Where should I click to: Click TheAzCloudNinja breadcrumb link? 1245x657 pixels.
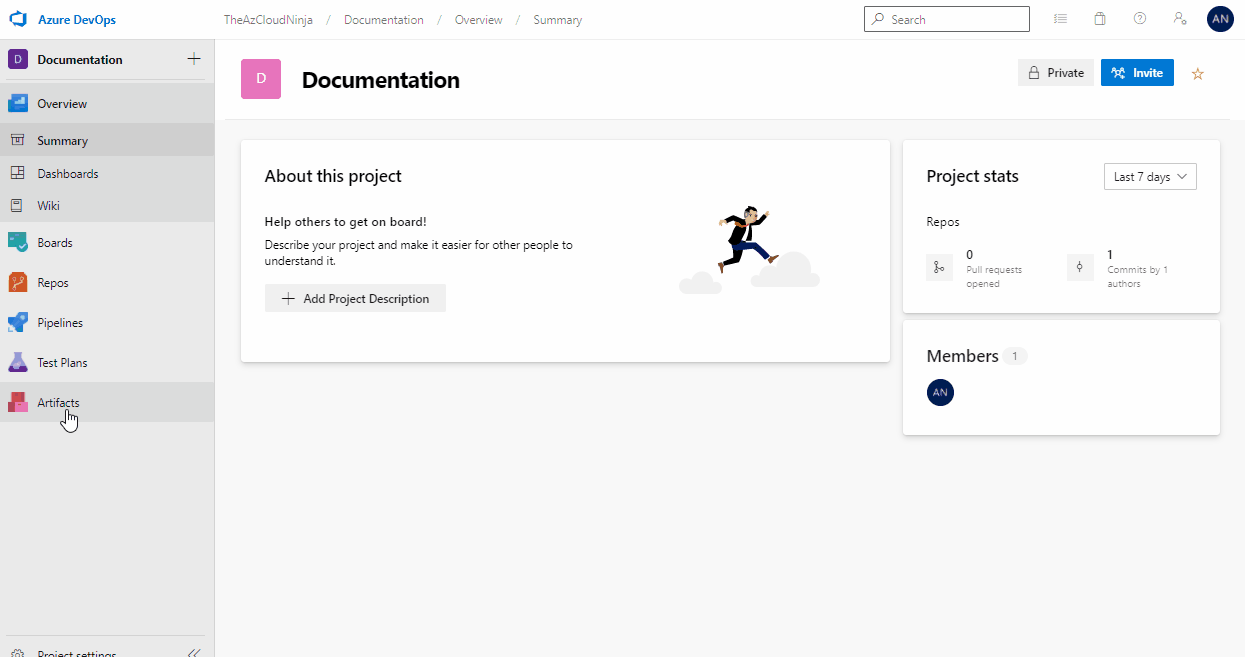click(268, 20)
